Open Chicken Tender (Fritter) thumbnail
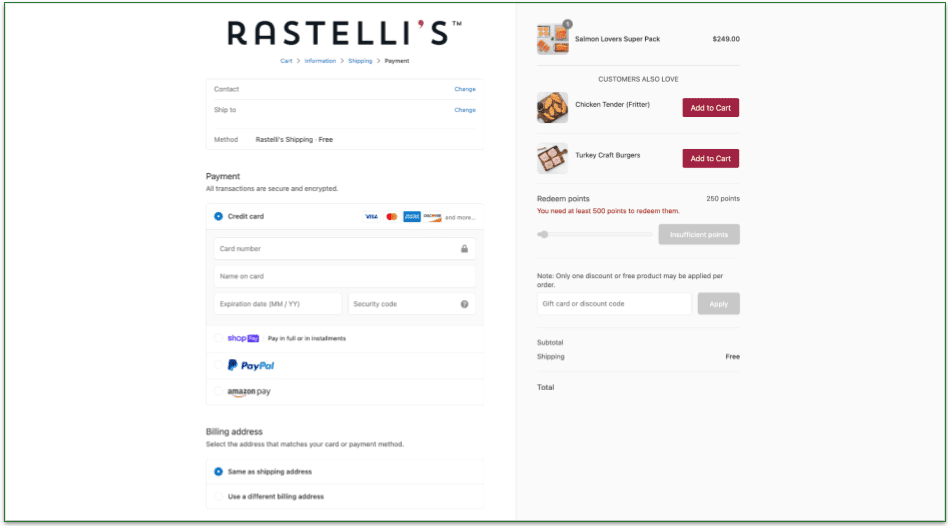 pos(553,108)
